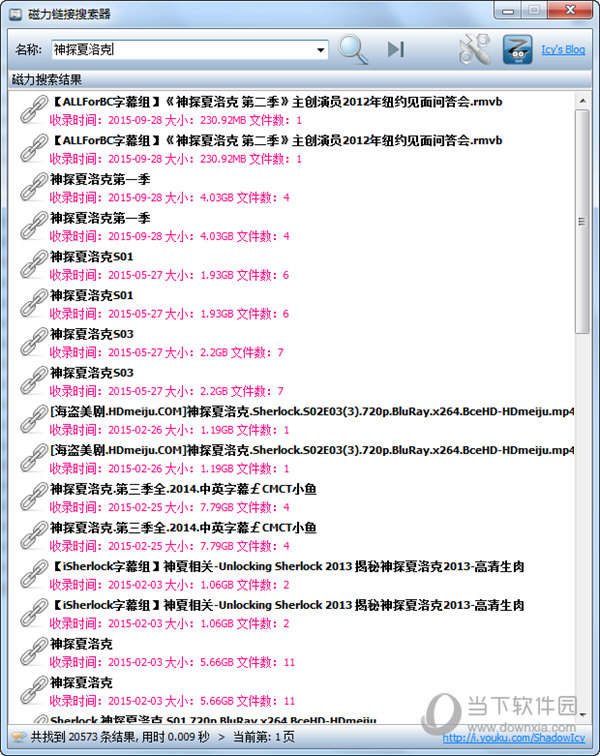600x756 pixels.
Task: Click chain icon of second 神探夏洛克S03 result
Action: pyautogui.click(x=34, y=380)
